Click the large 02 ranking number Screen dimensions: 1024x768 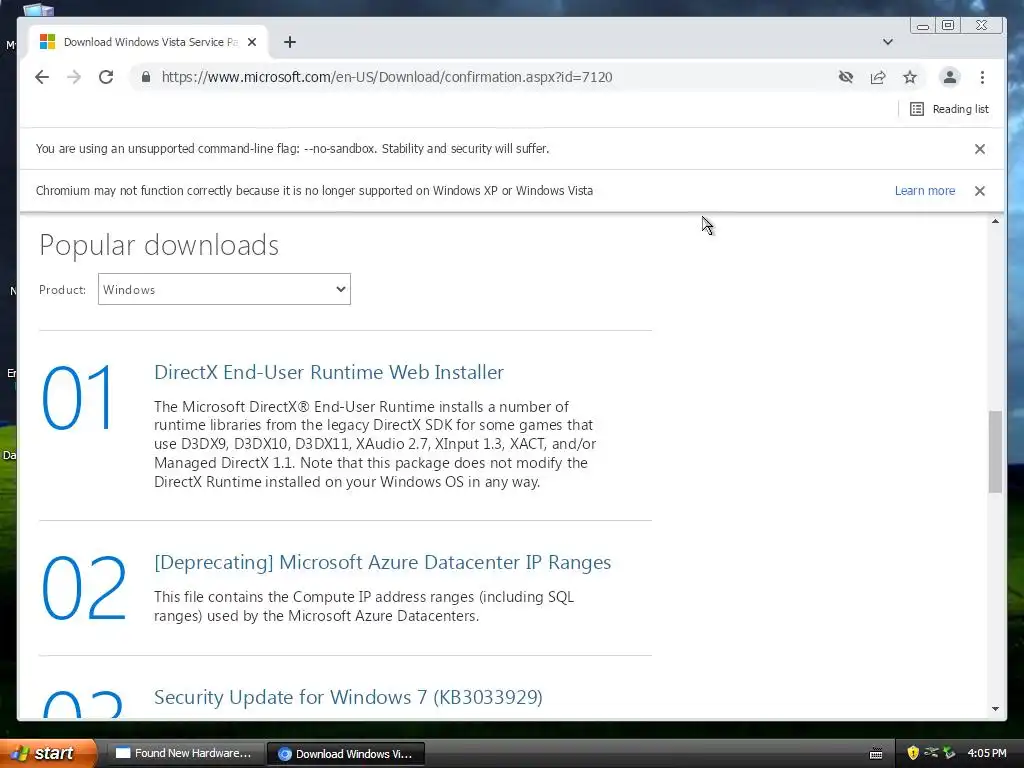(84, 588)
